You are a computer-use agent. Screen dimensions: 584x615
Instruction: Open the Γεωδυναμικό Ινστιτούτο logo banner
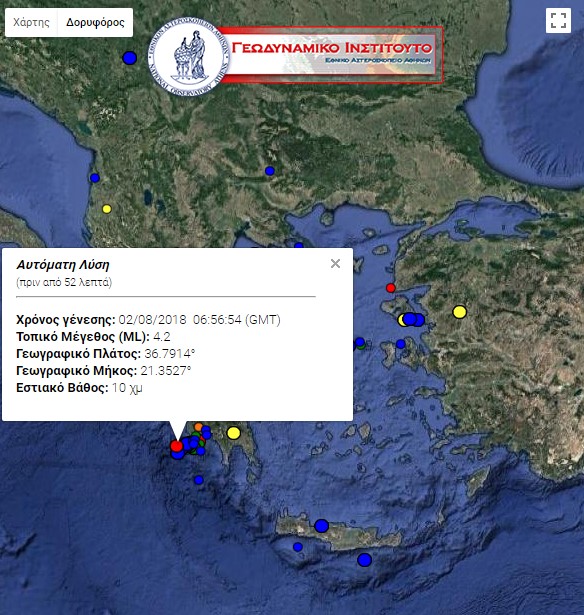(x=331, y=55)
